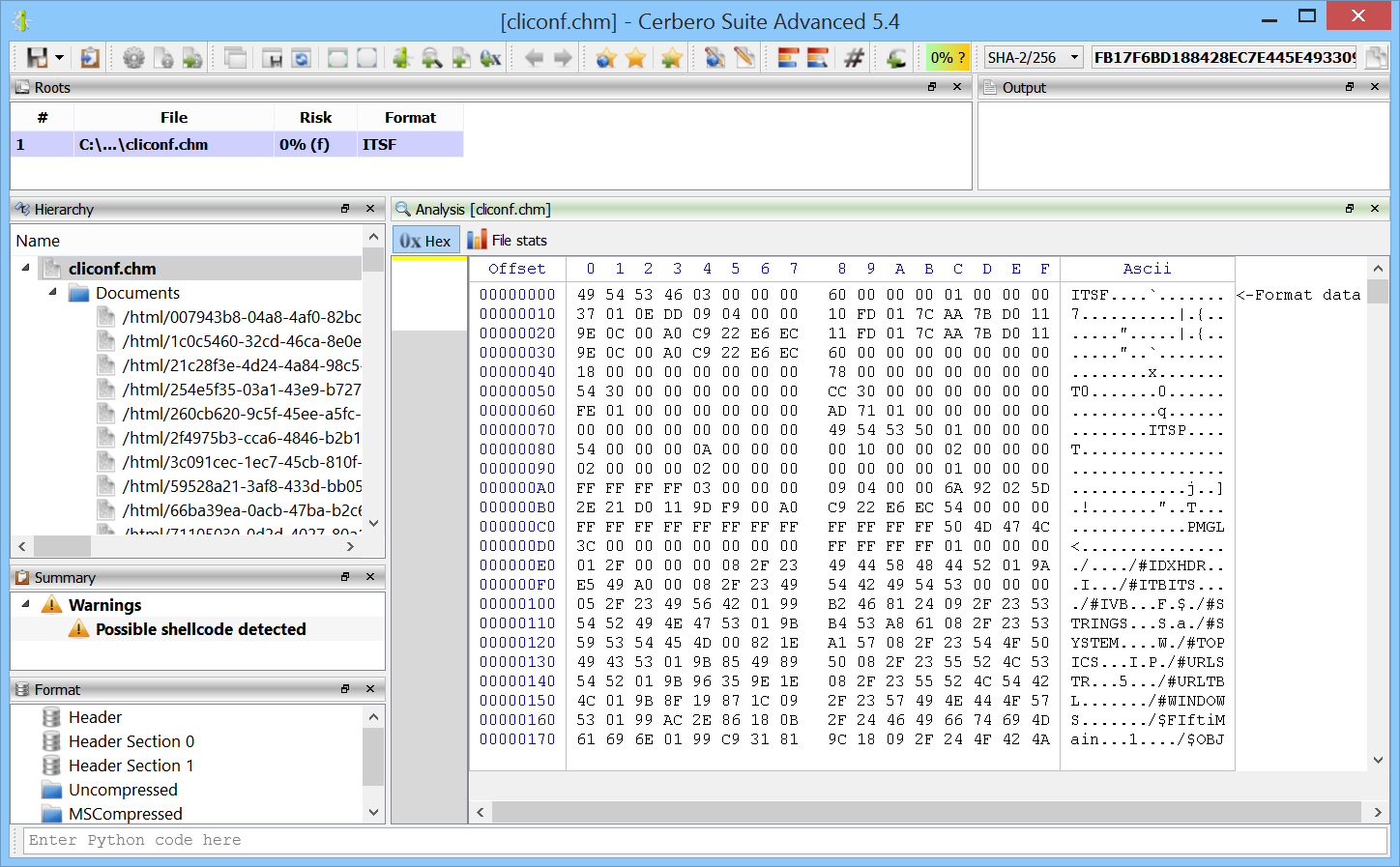Select Header Section 0 in Format

click(131, 741)
